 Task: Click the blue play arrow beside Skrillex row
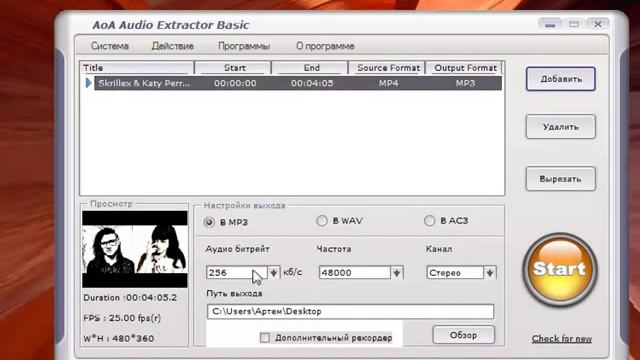point(89,83)
